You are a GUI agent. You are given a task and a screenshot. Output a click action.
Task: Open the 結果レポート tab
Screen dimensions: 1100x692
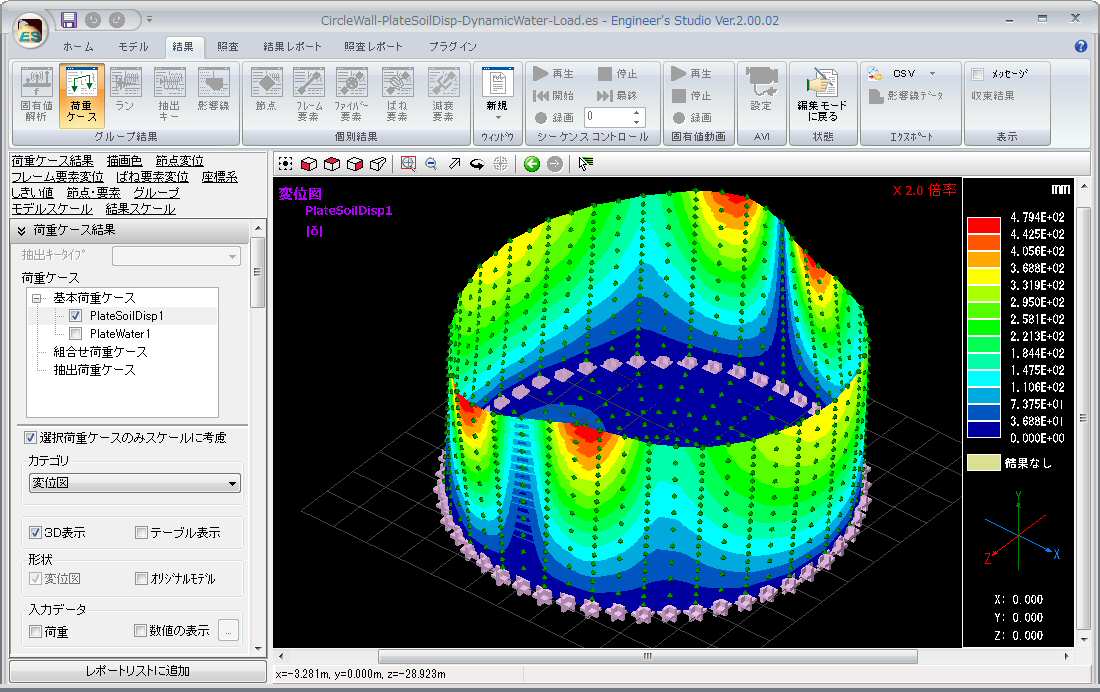coord(292,46)
